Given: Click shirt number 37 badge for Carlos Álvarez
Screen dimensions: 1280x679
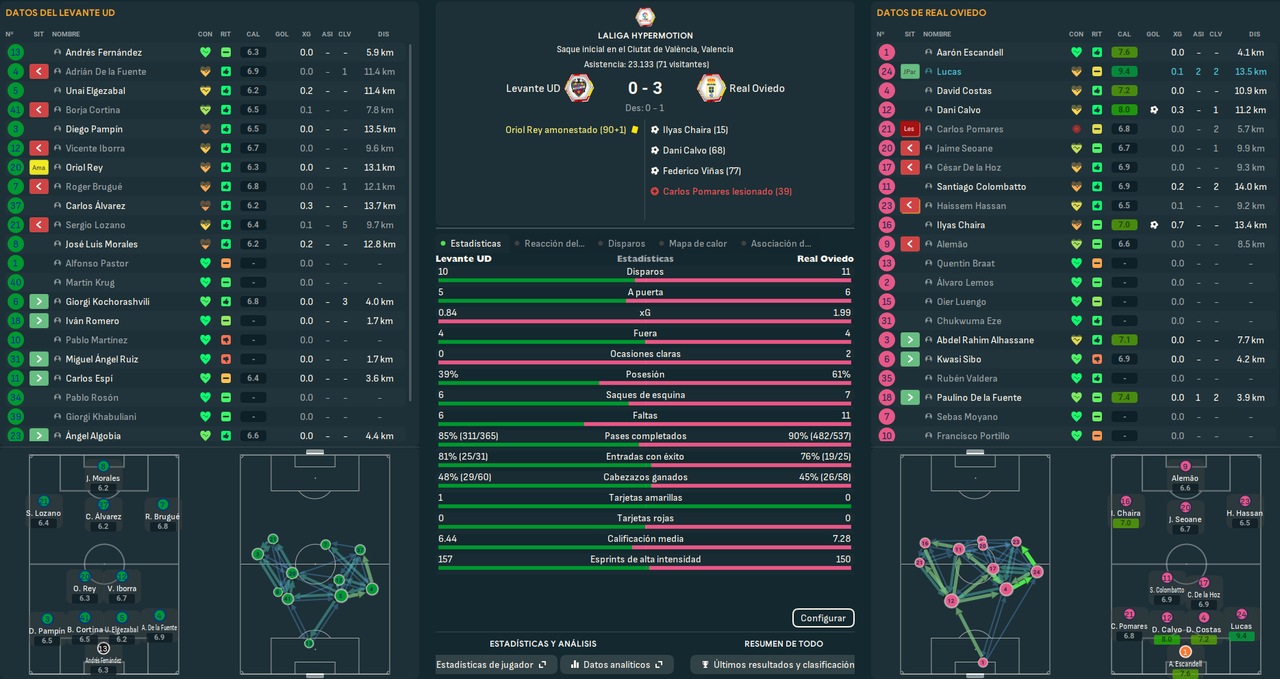Looking at the screenshot, I should (15, 206).
